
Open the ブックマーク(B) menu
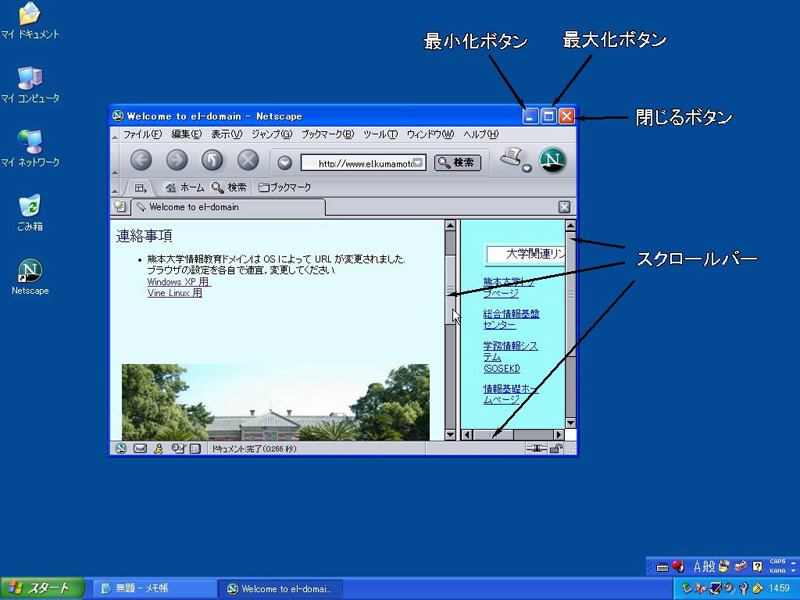[327, 134]
